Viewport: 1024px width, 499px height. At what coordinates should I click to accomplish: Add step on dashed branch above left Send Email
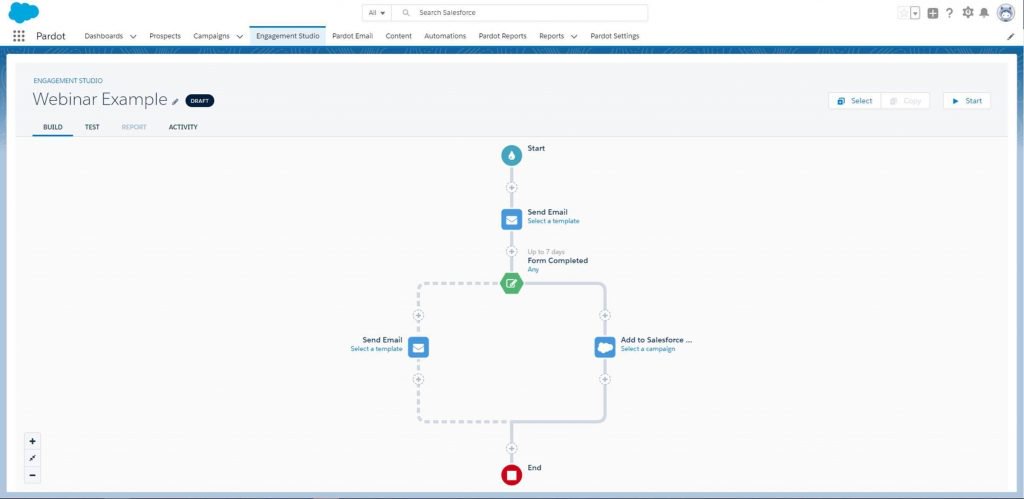(419, 315)
